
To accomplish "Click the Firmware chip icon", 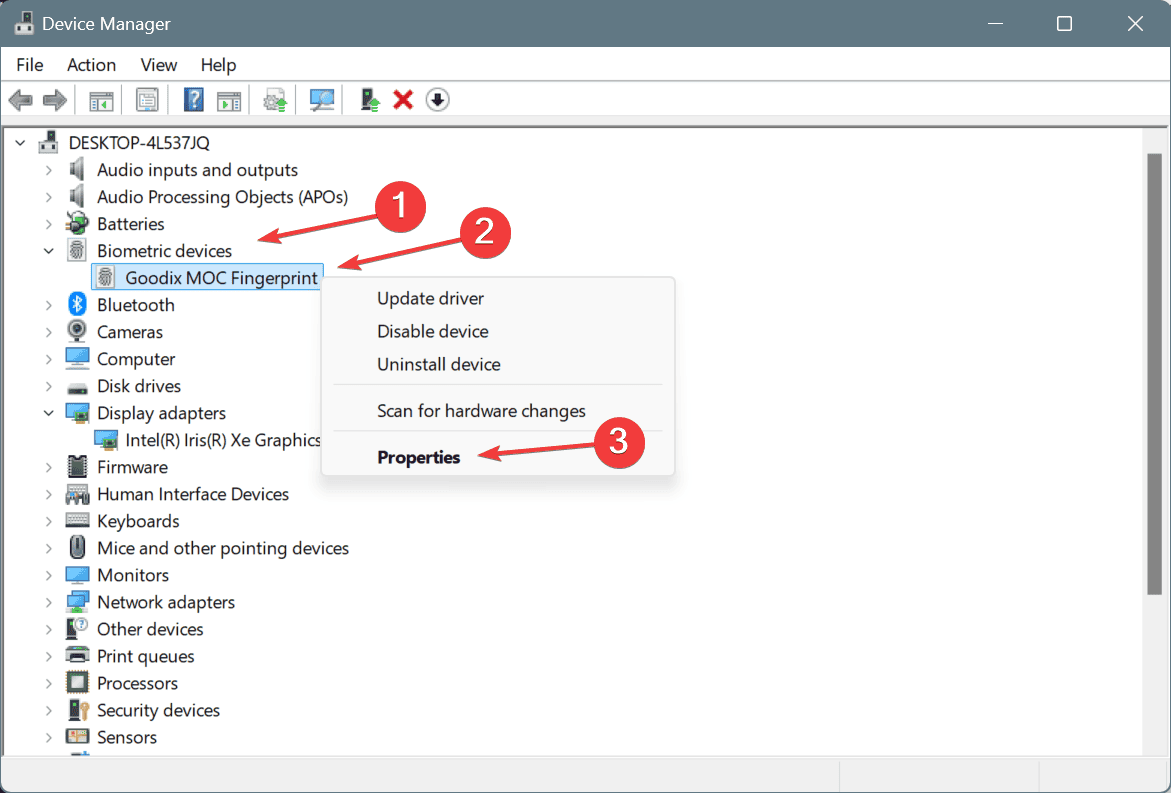I will coord(77,466).
